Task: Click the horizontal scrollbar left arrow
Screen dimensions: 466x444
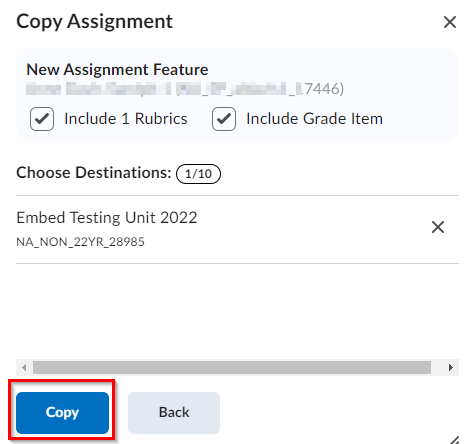Action: click(x=24, y=367)
